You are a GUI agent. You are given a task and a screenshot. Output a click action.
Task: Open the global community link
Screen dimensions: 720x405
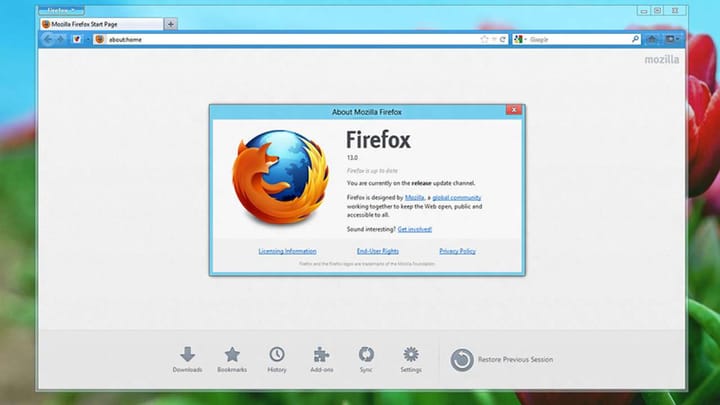[456, 197]
